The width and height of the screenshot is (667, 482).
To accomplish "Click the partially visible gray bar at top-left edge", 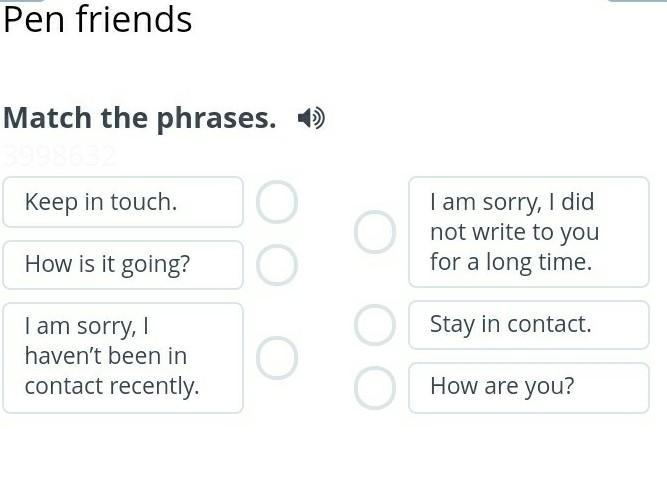I will 22,1.
